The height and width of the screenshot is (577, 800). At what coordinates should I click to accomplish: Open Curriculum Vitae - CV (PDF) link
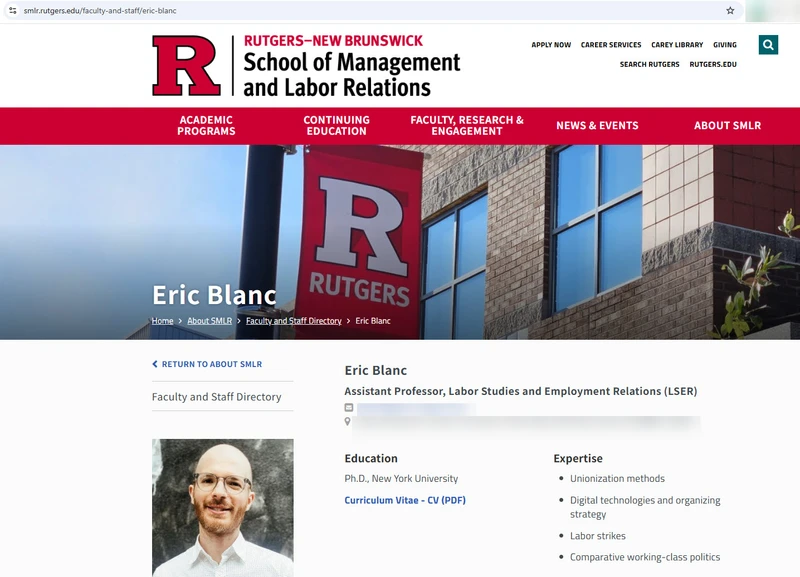click(405, 500)
